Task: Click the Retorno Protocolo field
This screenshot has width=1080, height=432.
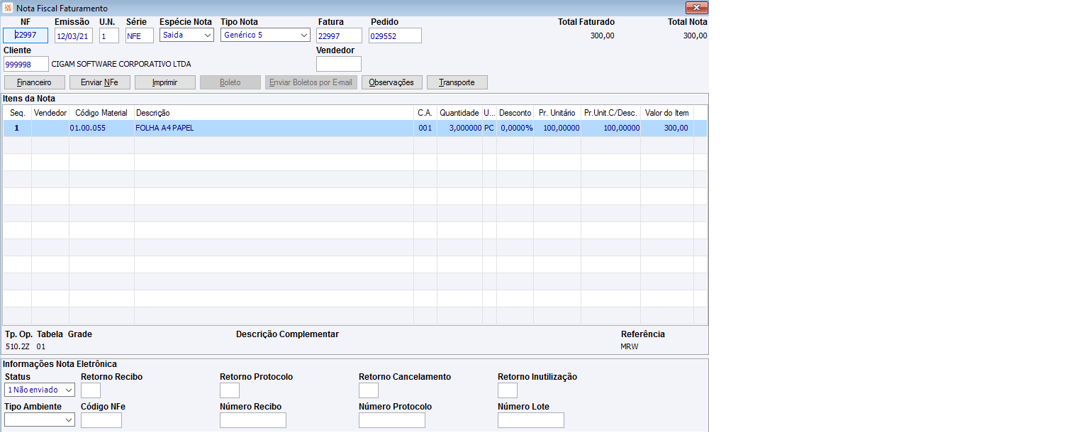Action: 230,390
